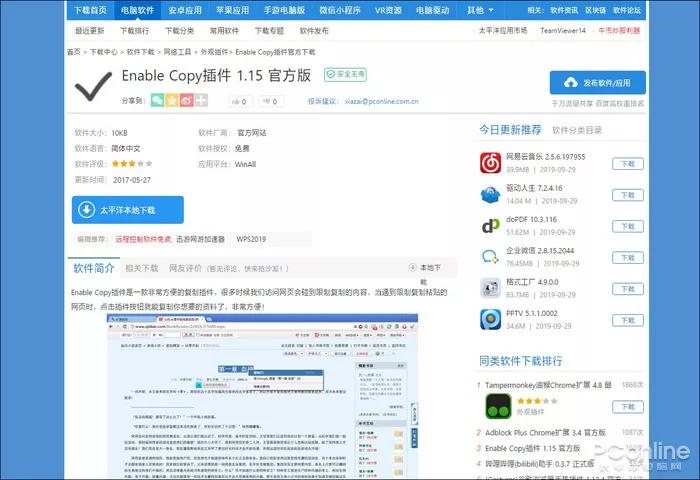The height and width of the screenshot is (480, 700).
Task: Select the VR资源 nav tab
Action: tap(388, 10)
